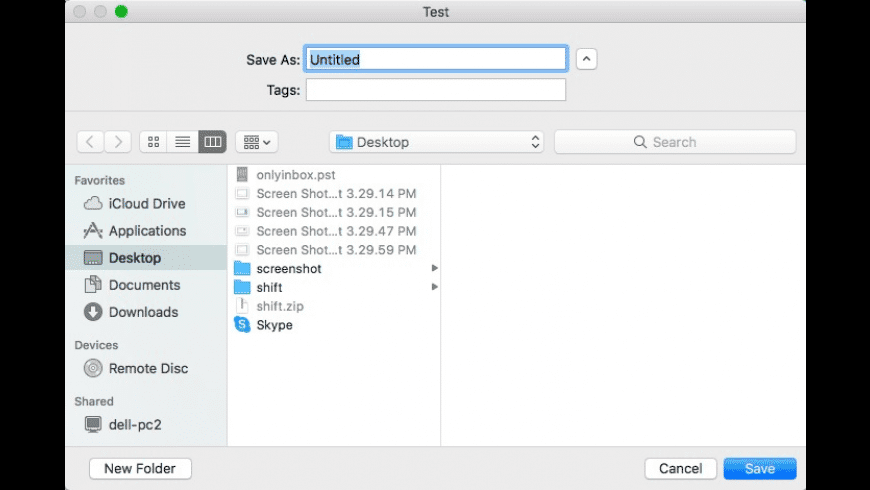Click the forward navigation arrow

[118, 142]
